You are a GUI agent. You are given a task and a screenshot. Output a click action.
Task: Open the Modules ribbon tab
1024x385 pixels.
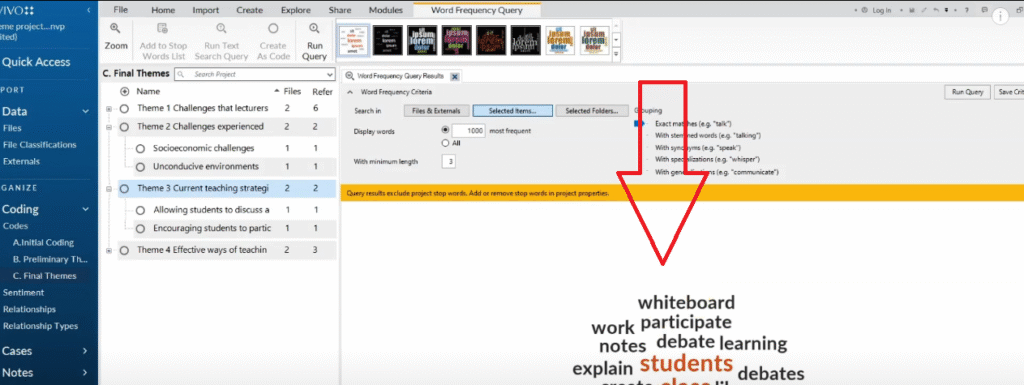(385, 10)
